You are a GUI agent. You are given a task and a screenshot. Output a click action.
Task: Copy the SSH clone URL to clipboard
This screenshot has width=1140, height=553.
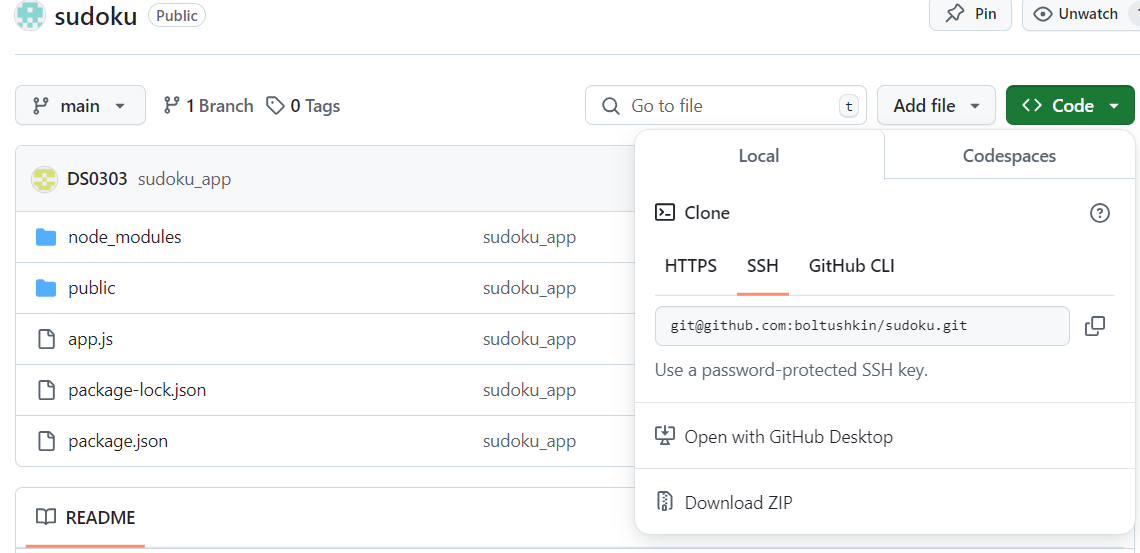(x=1094, y=326)
